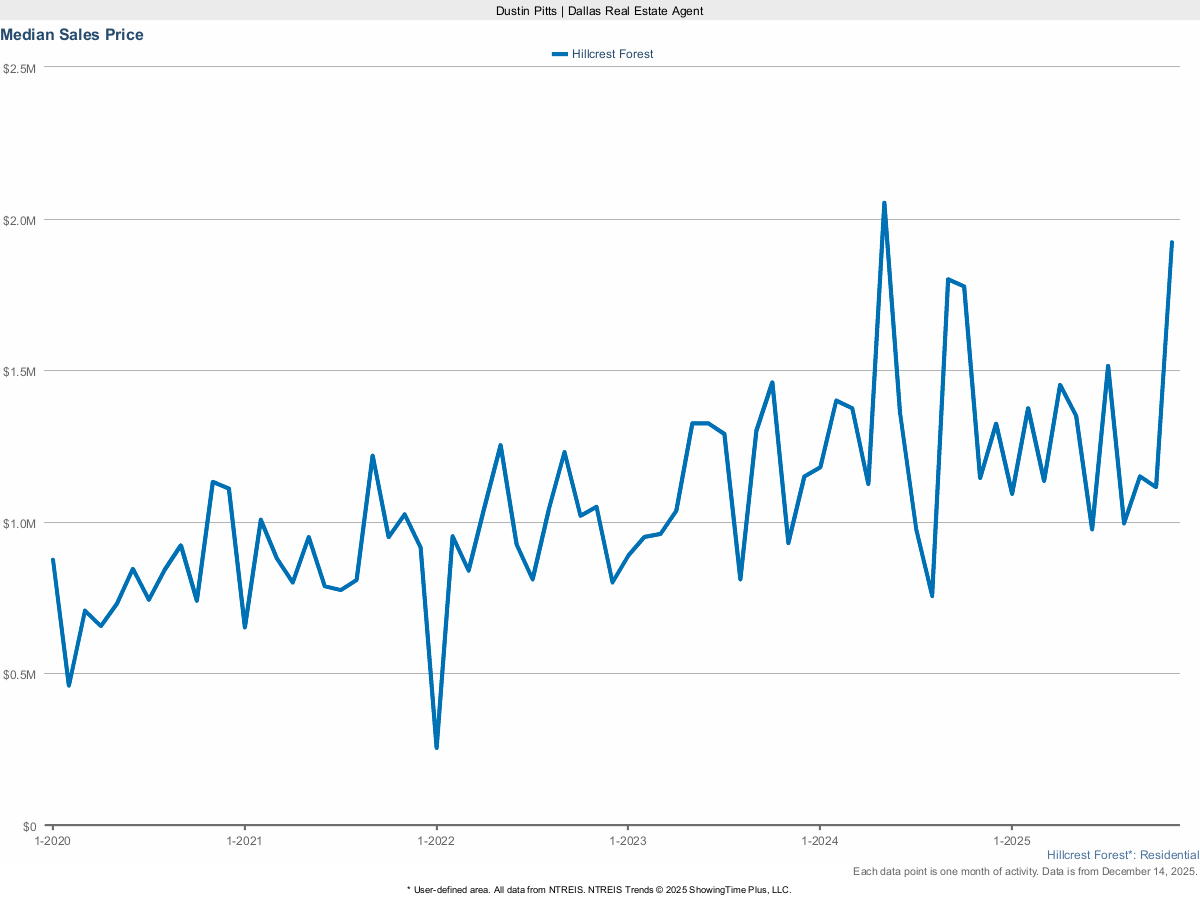
Task: Click the 1-2020 x-axis label
Action: point(52,841)
